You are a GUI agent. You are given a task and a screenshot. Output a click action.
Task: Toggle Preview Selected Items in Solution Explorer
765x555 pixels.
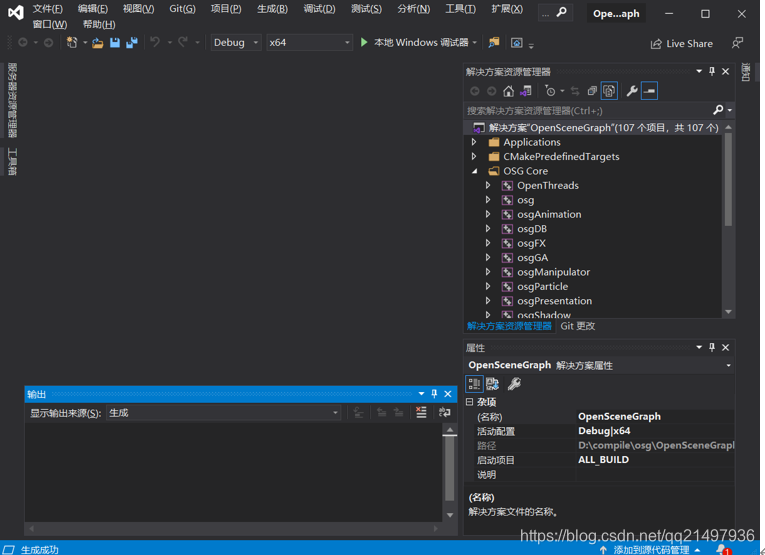coord(649,91)
